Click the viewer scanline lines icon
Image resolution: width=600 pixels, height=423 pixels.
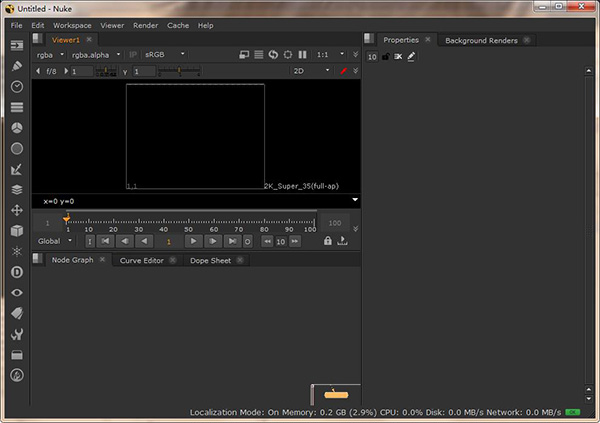point(259,55)
